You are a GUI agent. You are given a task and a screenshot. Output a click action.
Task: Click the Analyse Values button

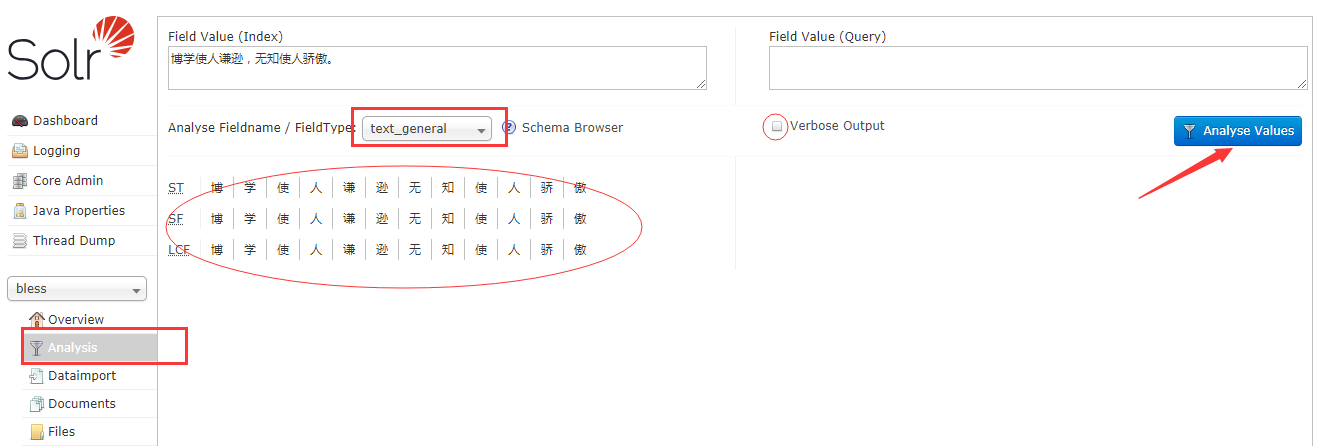coord(1238,131)
